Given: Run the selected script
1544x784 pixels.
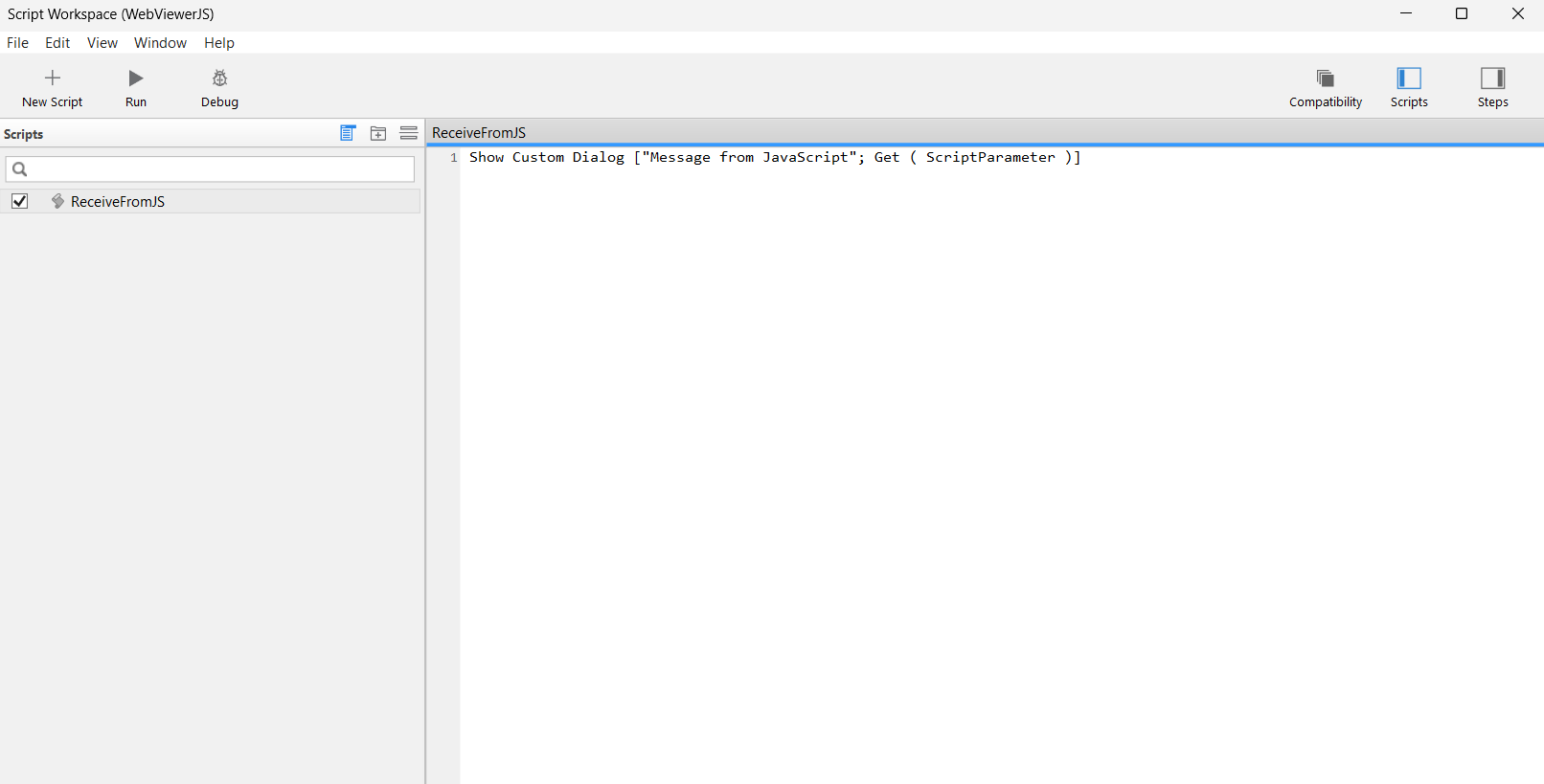Looking at the screenshot, I should (x=136, y=88).
